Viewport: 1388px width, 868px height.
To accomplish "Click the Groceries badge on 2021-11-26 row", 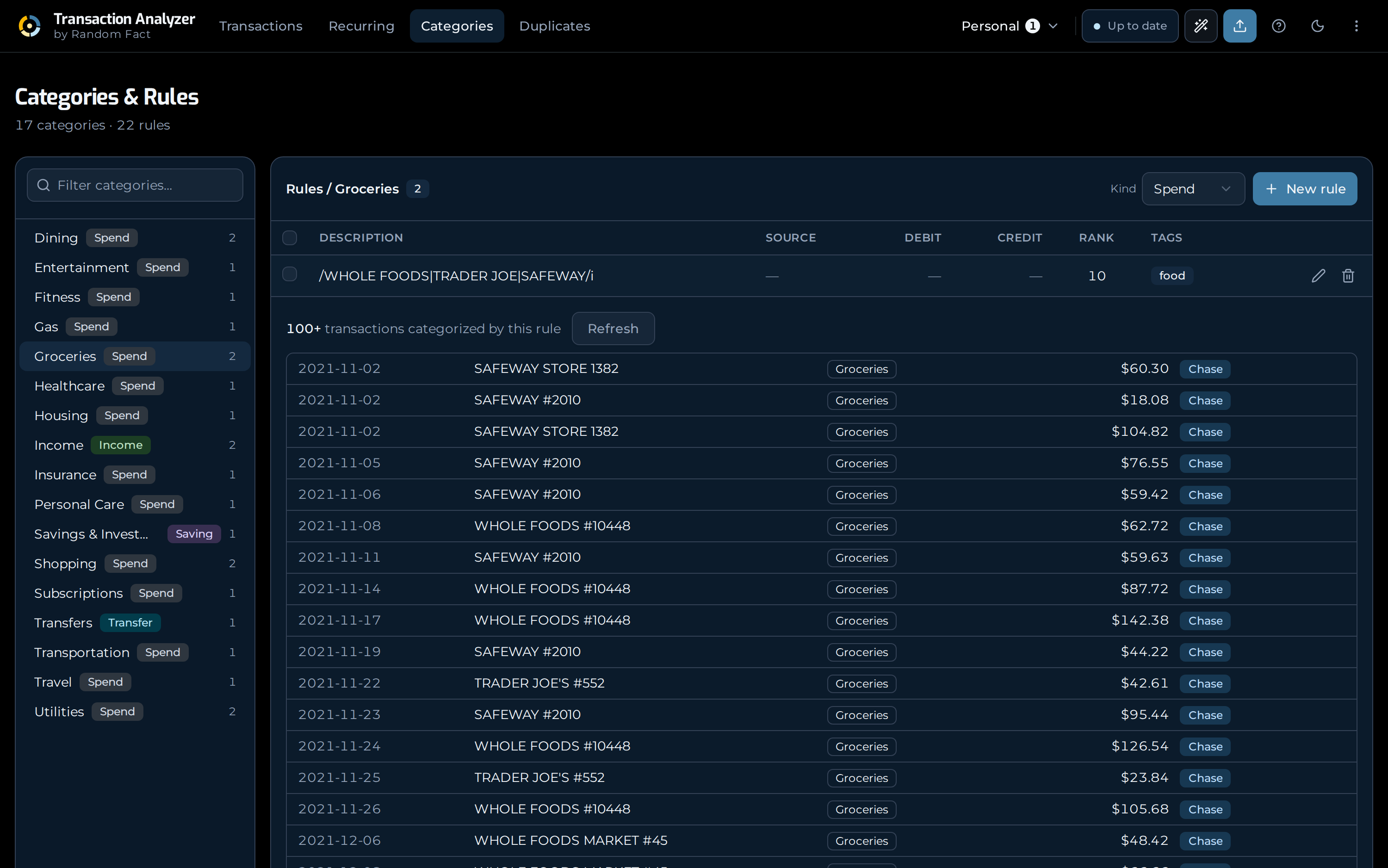I will coord(861,809).
